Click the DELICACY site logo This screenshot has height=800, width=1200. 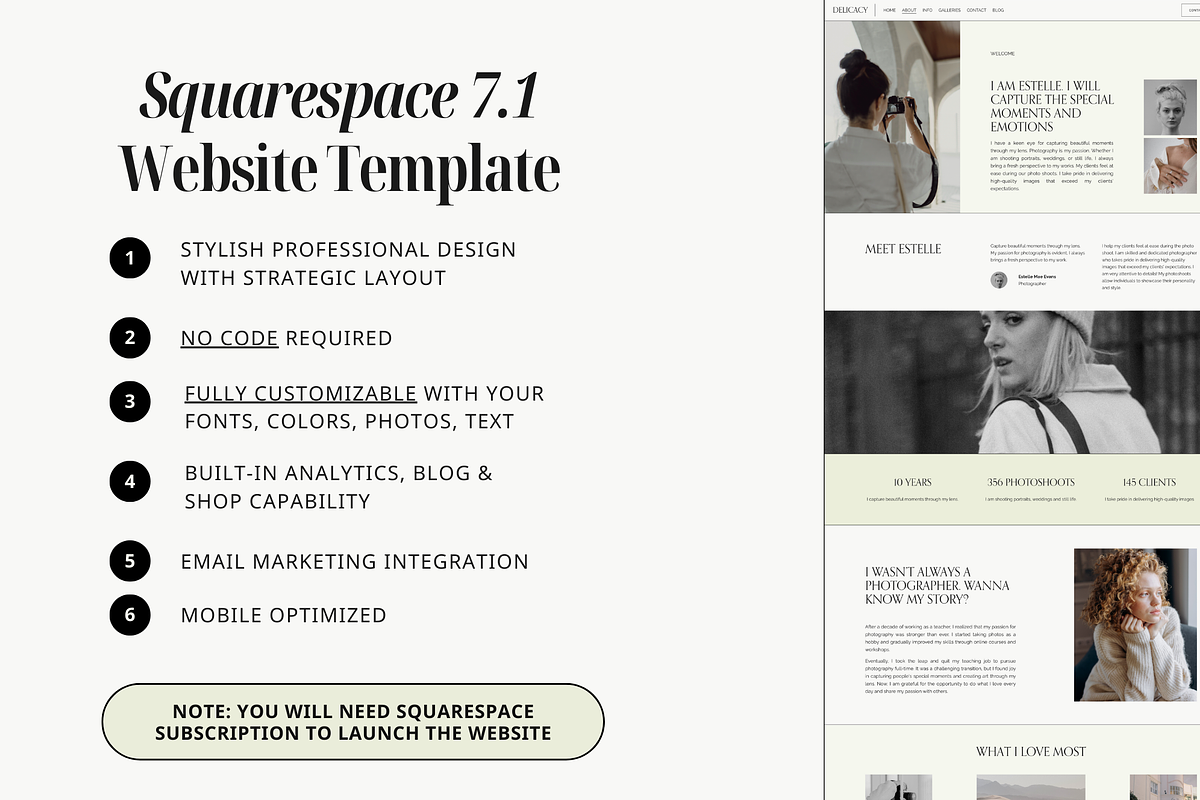[x=850, y=10]
